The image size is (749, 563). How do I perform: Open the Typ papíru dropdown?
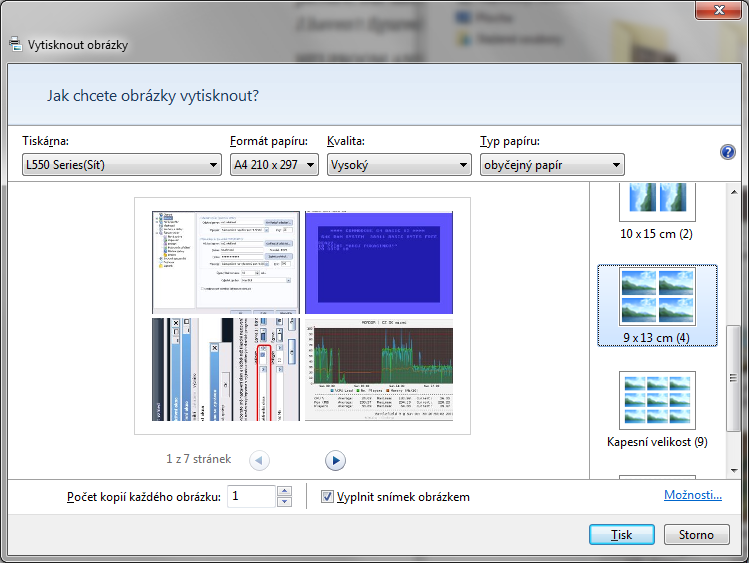coord(552,165)
